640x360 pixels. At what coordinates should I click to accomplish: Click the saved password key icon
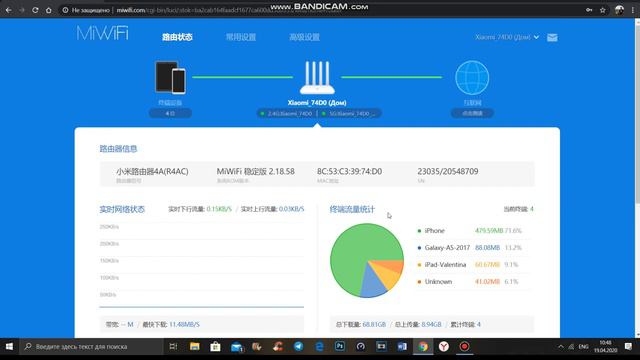pos(589,10)
